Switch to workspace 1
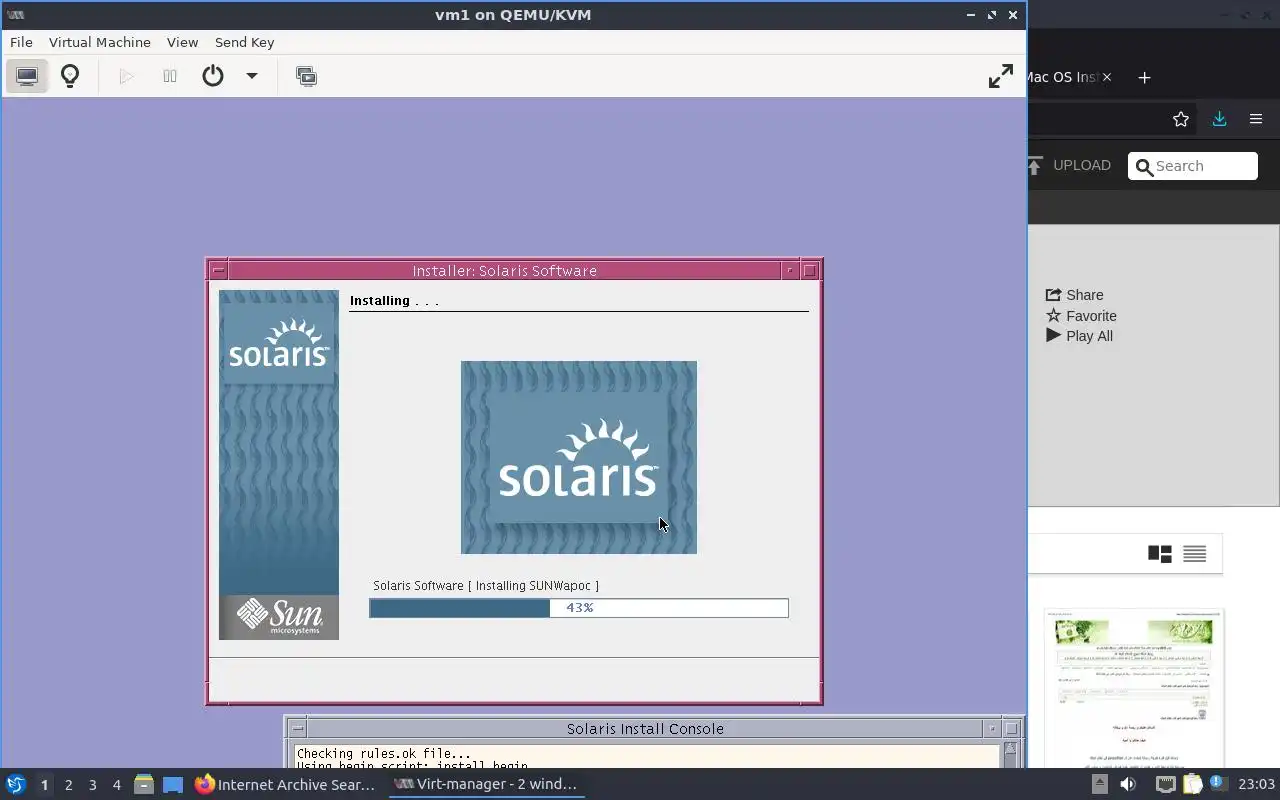1280x800 pixels. point(44,785)
